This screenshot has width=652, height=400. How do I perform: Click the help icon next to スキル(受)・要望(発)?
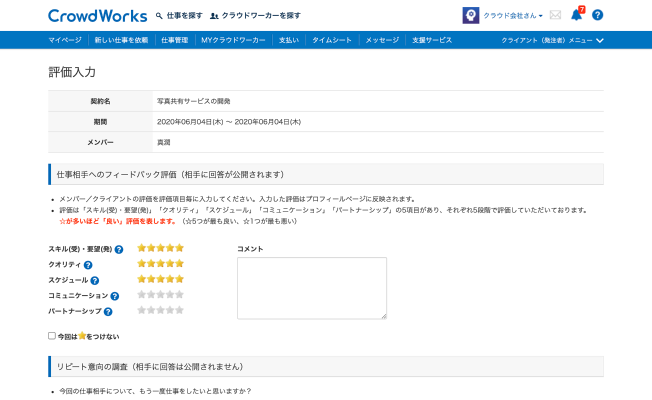coord(119,249)
